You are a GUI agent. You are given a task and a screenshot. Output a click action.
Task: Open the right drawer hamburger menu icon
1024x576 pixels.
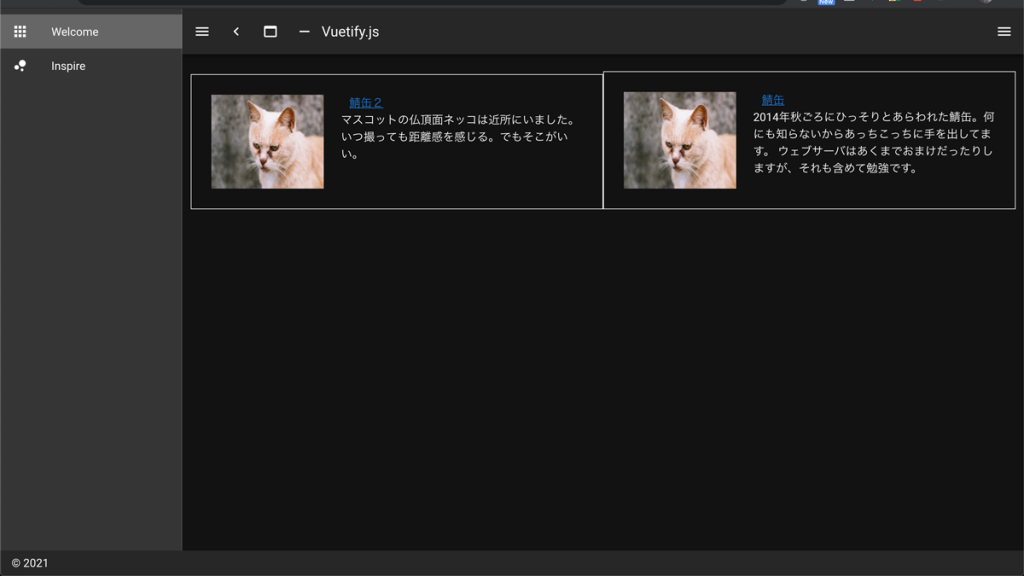1004,31
